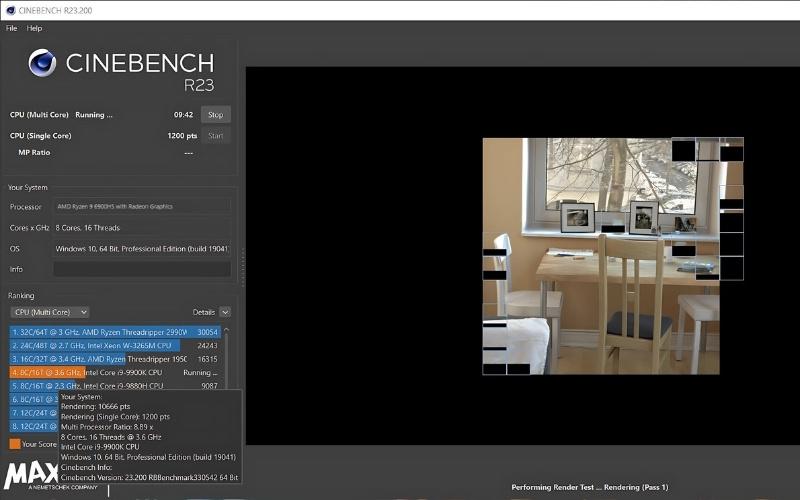800x500 pixels.
Task: Click the Your System section heading
Action: 28,187
